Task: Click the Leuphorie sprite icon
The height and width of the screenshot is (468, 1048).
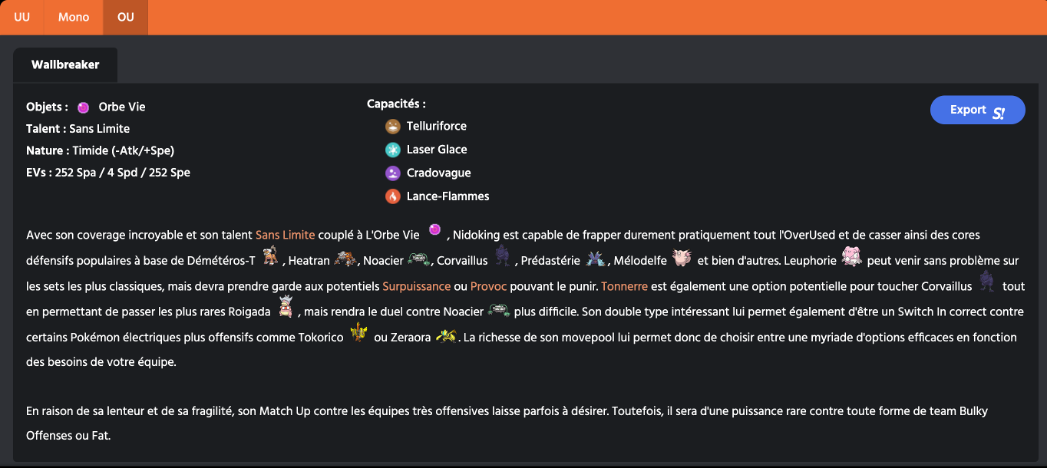Action: click(x=851, y=258)
